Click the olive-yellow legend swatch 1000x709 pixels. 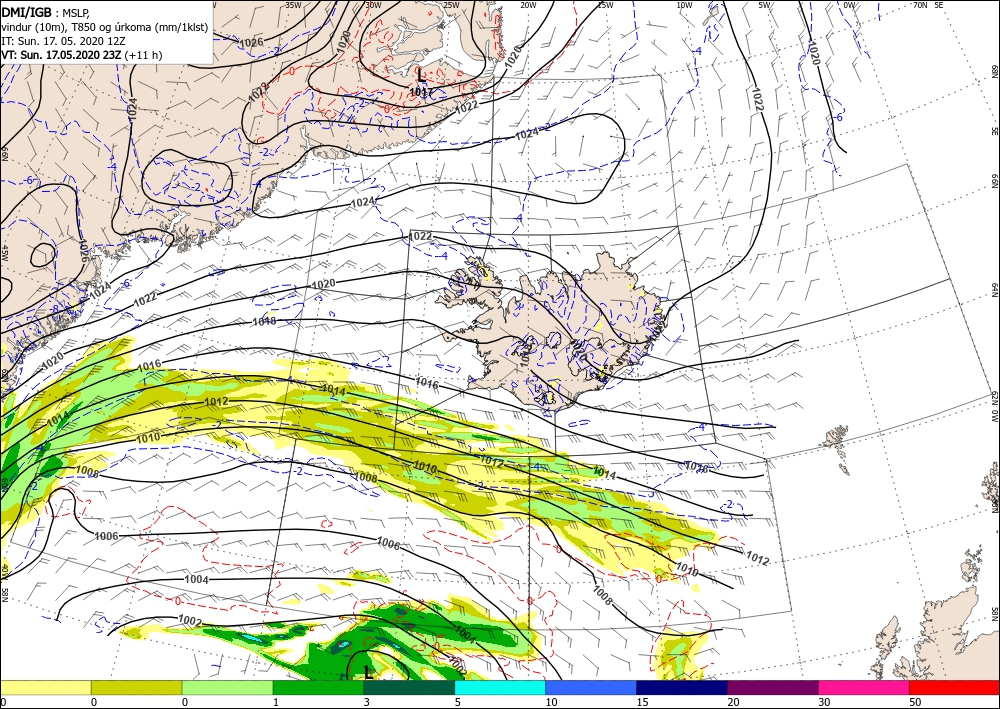tap(136, 687)
